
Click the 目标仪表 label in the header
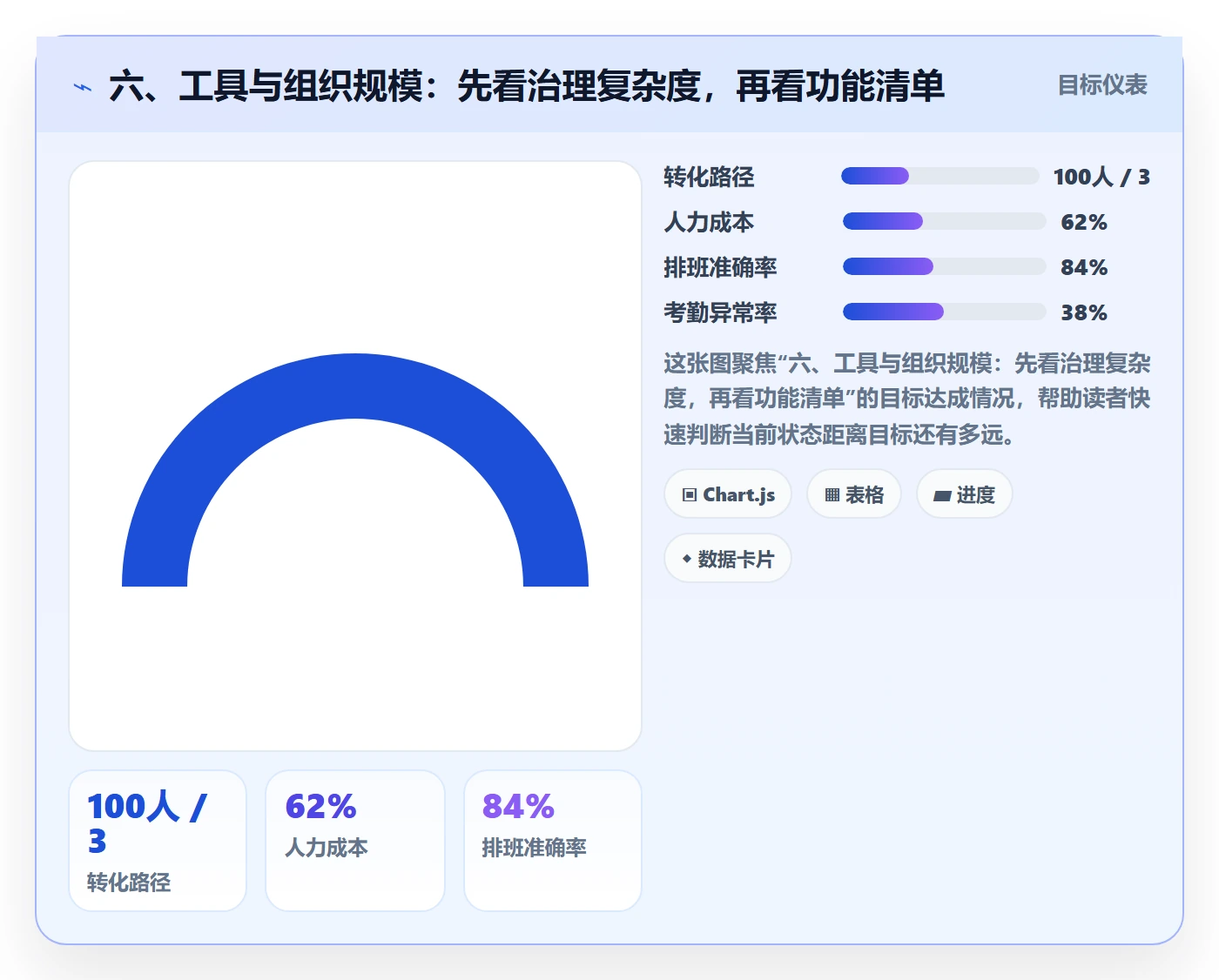click(x=1102, y=85)
